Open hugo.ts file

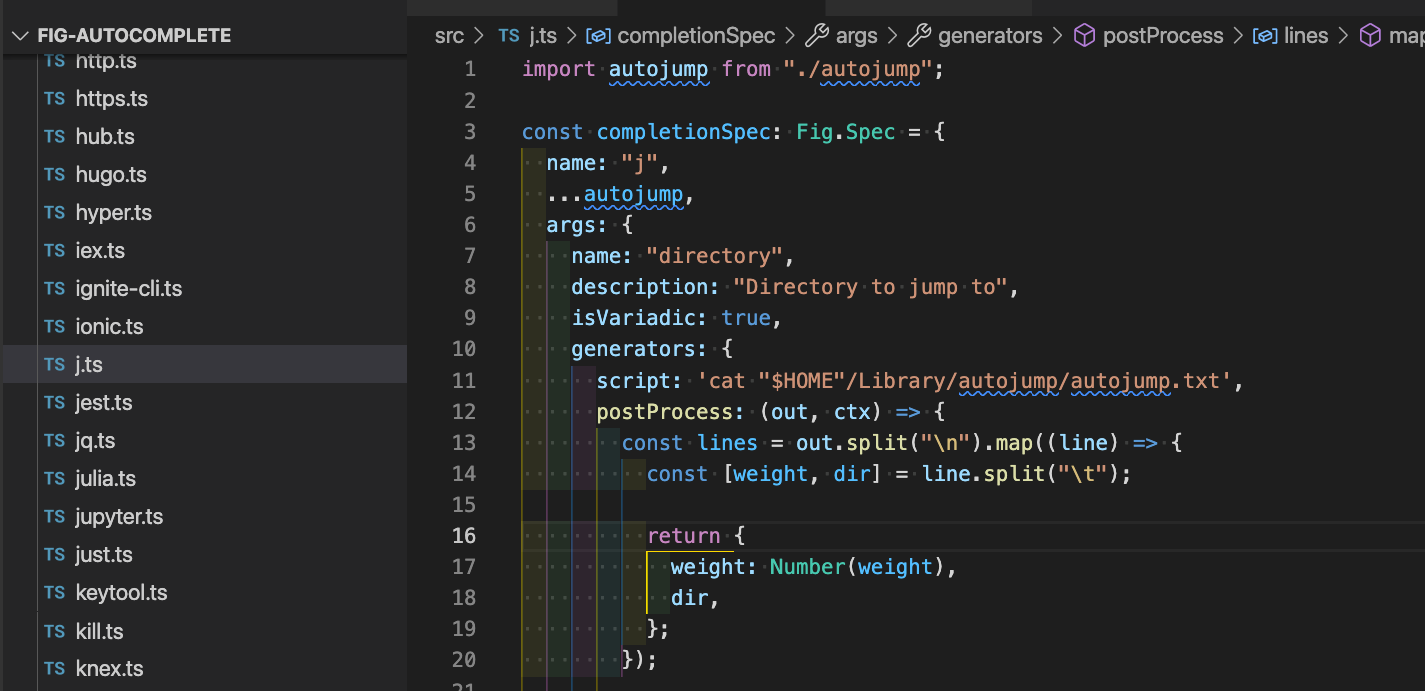110,175
